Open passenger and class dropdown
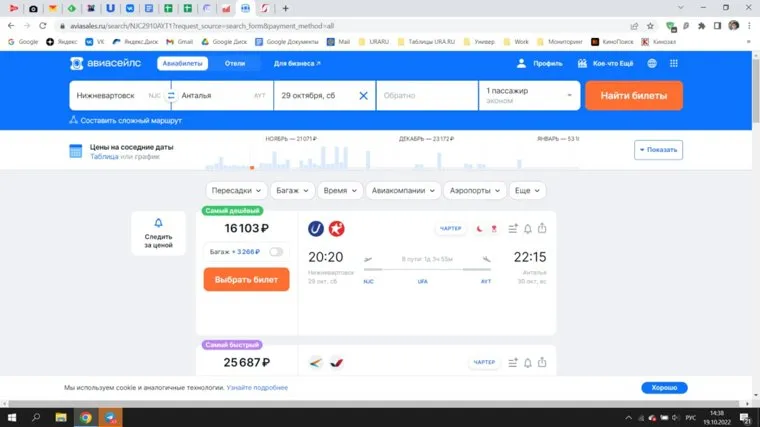This screenshot has width=760, height=427. coord(529,96)
